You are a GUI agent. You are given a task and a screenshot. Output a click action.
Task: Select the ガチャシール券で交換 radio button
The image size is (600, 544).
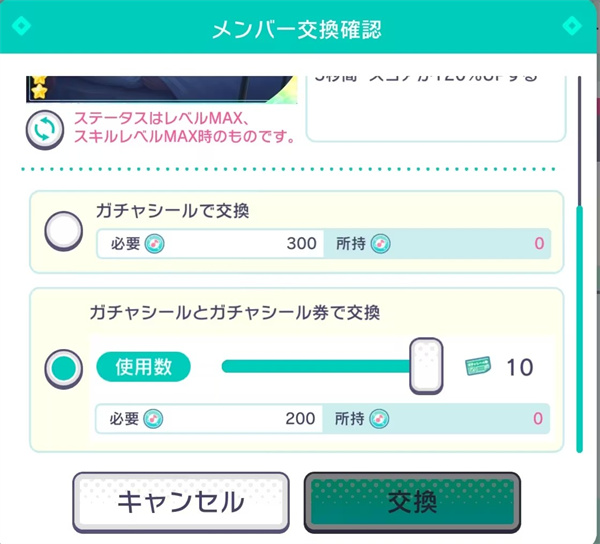click(65, 369)
